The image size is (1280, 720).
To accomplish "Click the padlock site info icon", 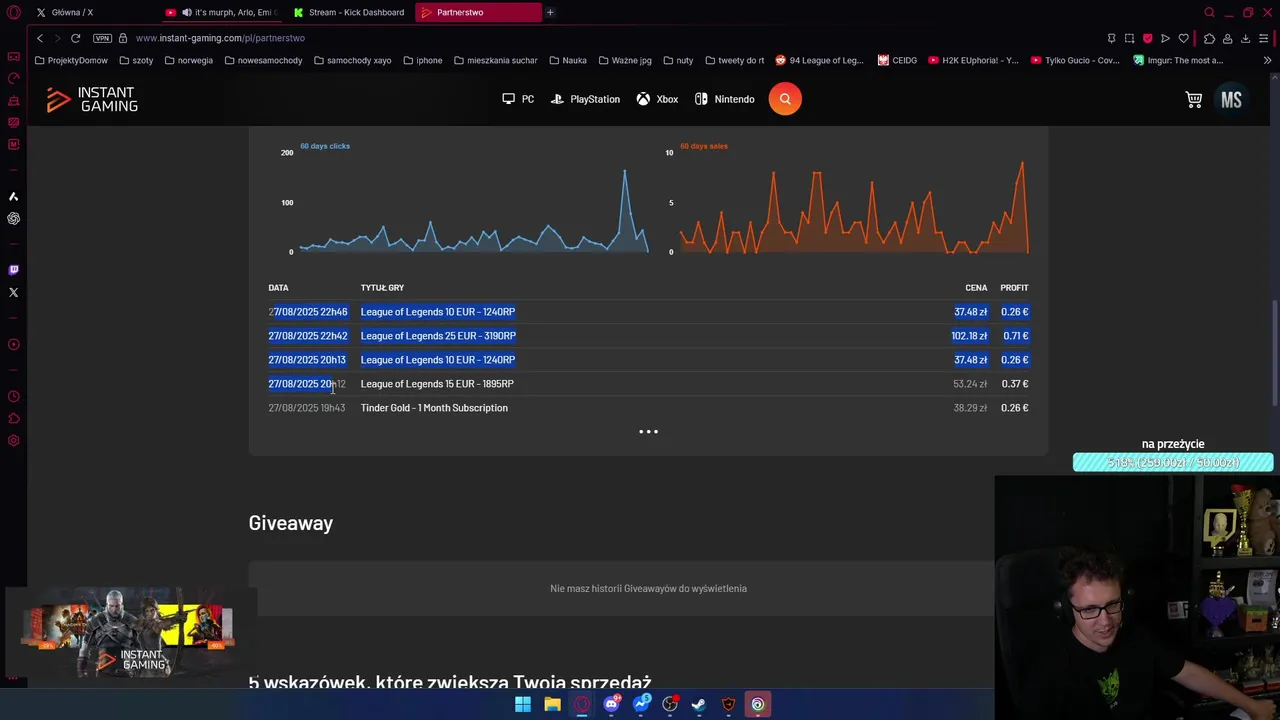I will [x=123, y=38].
